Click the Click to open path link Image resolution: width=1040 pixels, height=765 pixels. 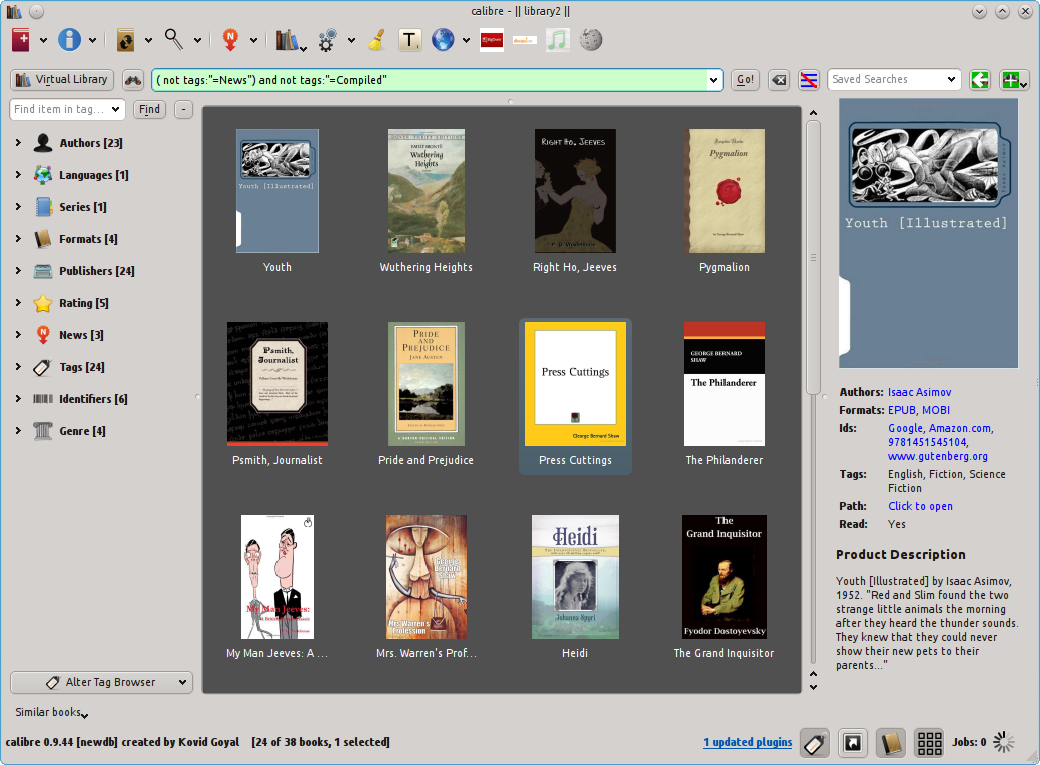[920, 506]
